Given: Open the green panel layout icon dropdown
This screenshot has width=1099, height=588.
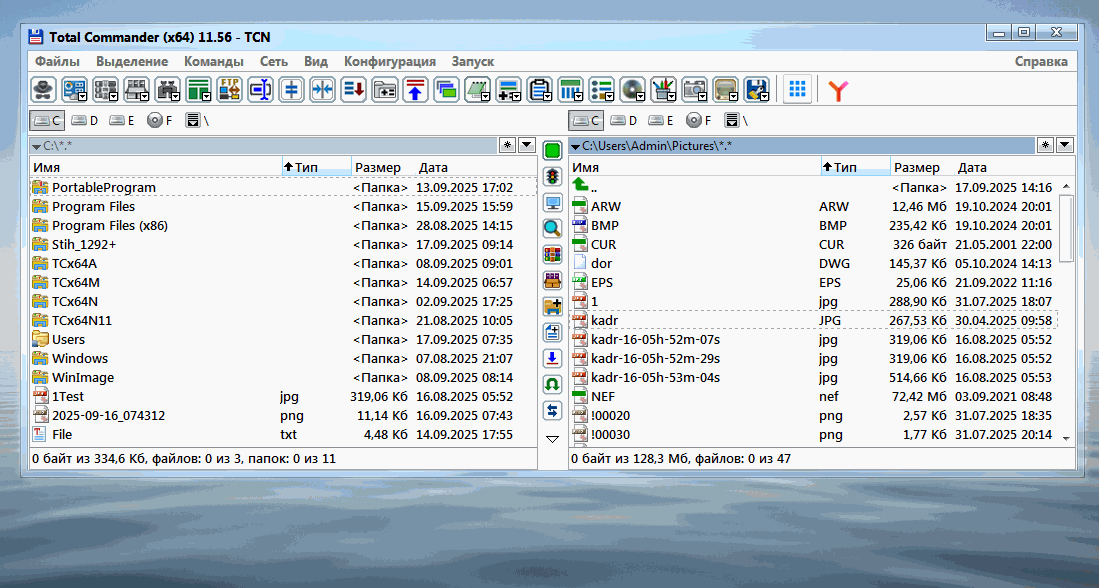Looking at the screenshot, I should (x=206, y=97).
